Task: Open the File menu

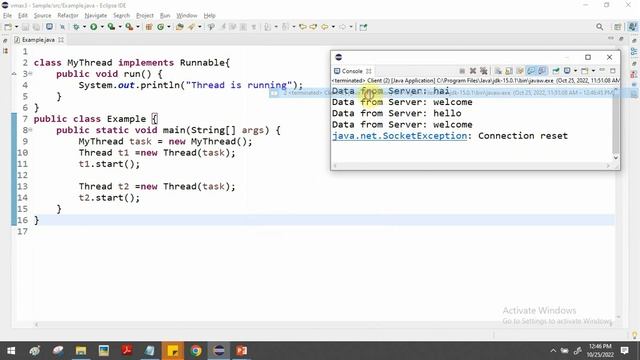Action: point(7,16)
